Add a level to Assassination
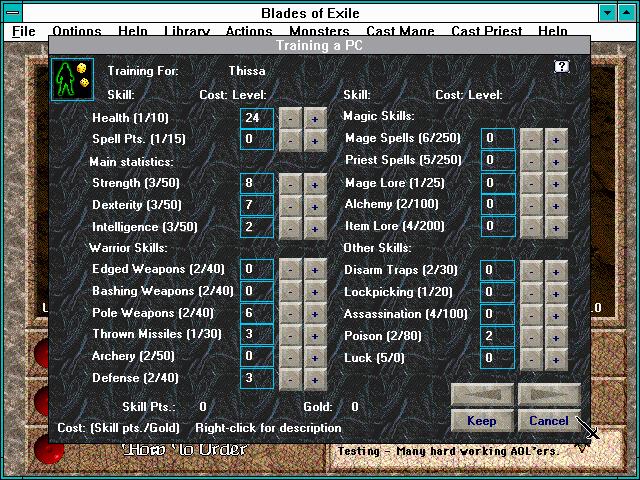Screen dimensions: 640x480 (x=556, y=316)
